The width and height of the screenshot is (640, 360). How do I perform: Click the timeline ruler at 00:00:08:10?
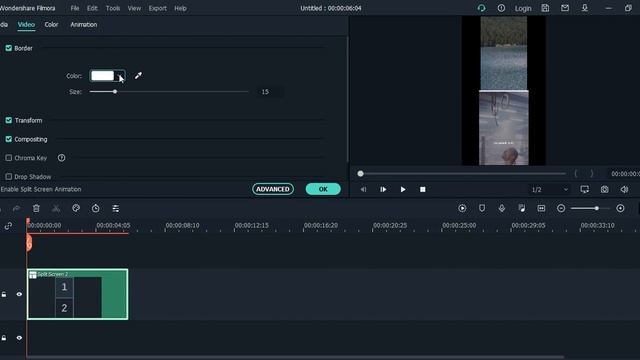pos(182,225)
